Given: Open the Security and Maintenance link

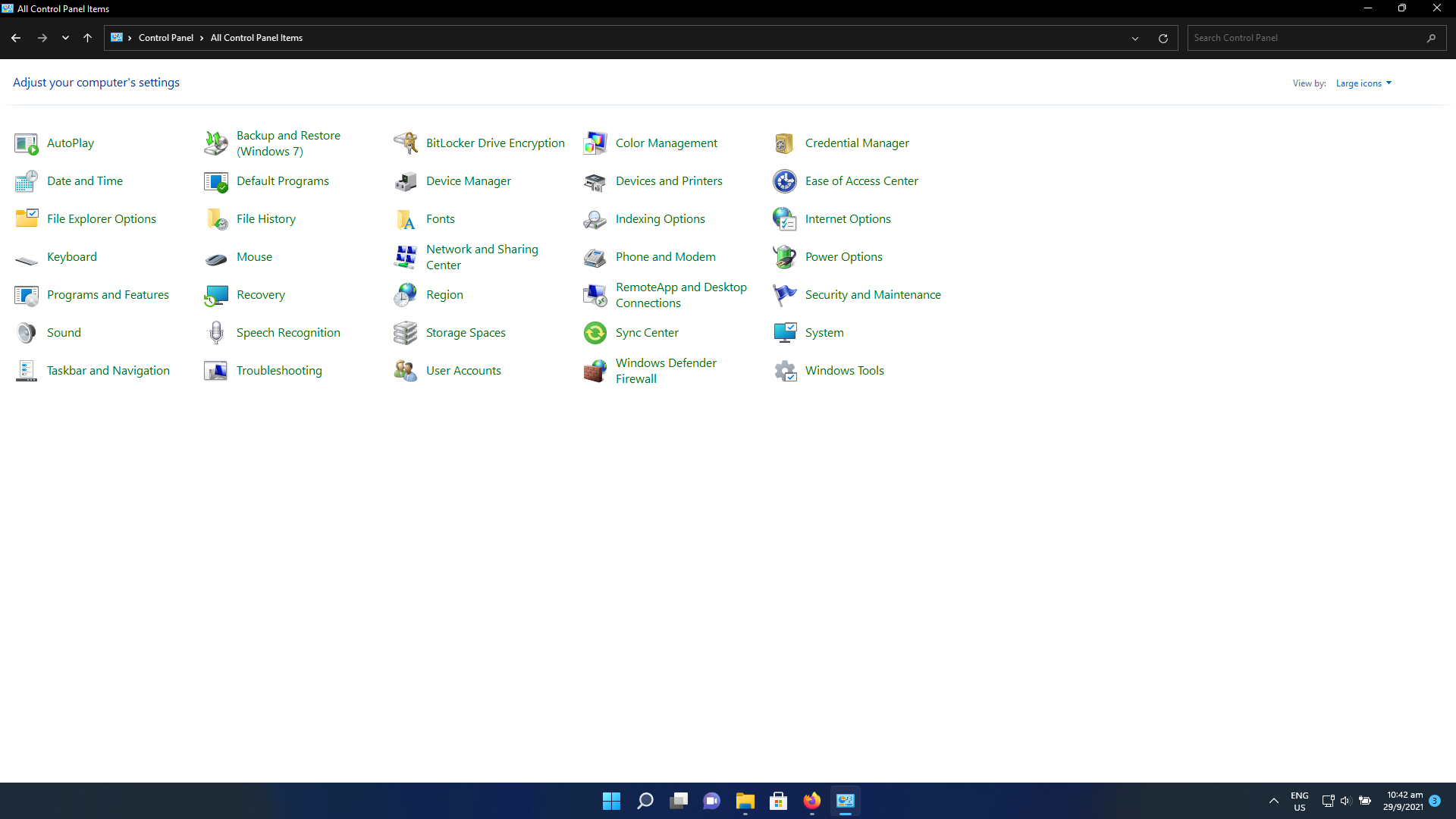Looking at the screenshot, I should pos(873,295).
